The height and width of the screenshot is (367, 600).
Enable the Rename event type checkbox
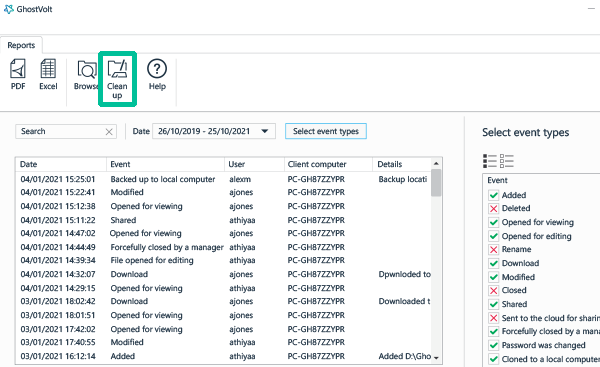pos(493,250)
